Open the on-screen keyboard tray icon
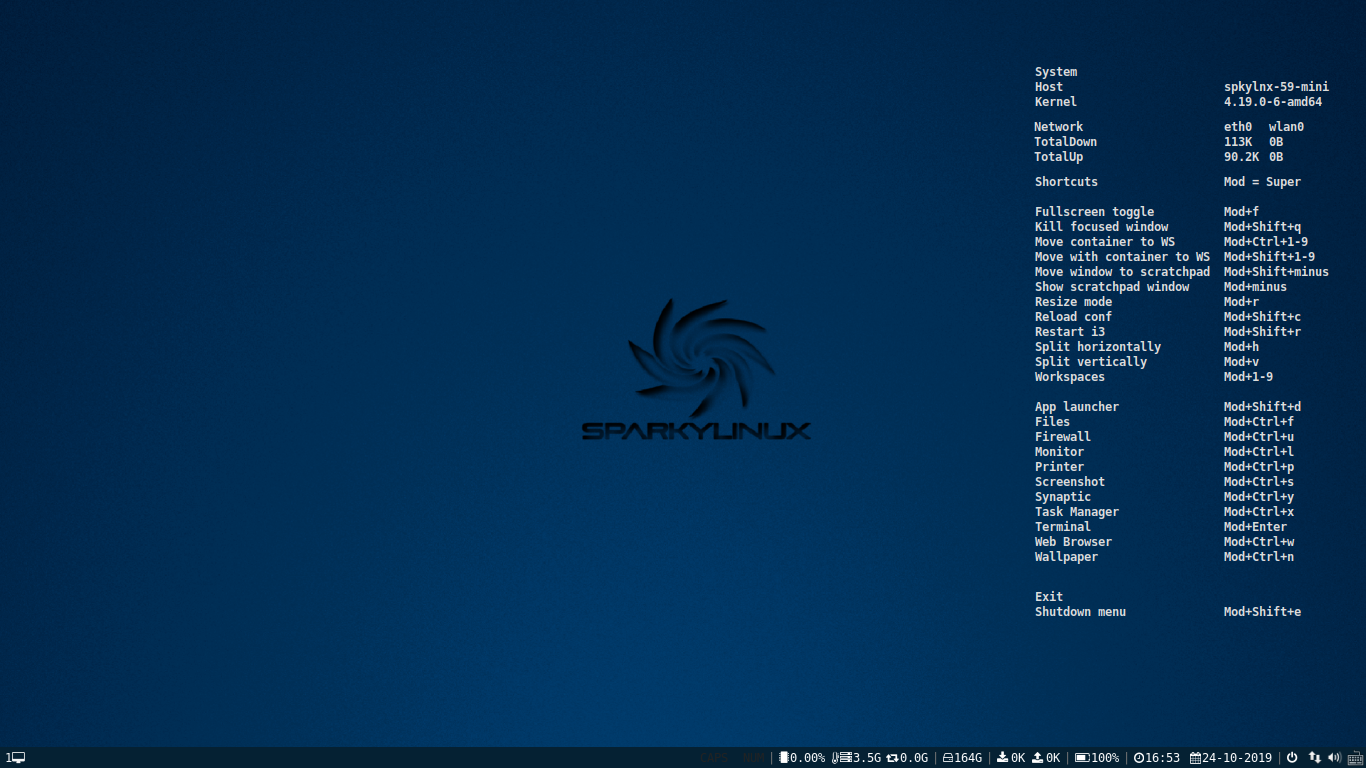The width and height of the screenshot is (1366, 768). pyautogui.click(x=1355, y=757)
